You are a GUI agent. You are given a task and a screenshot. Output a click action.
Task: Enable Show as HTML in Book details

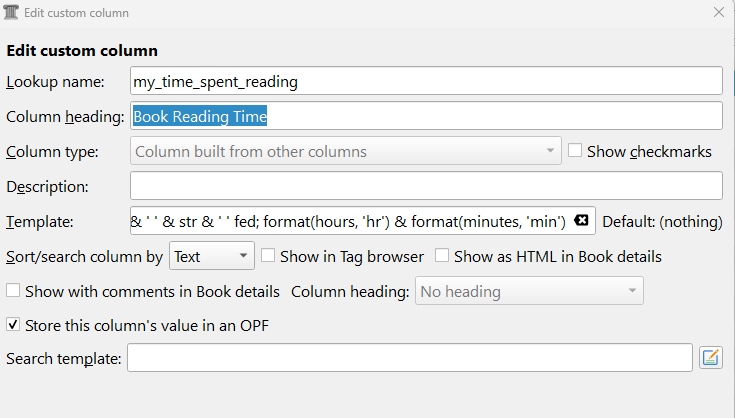point(442,256)
